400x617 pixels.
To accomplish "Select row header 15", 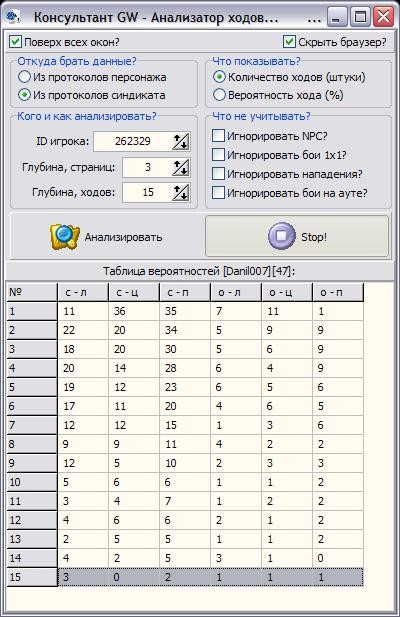I will pyautogui.click(x=32, y=577).
